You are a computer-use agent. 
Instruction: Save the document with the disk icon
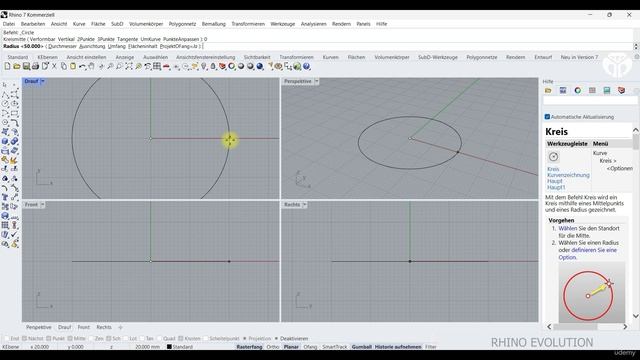coord(26,66)
